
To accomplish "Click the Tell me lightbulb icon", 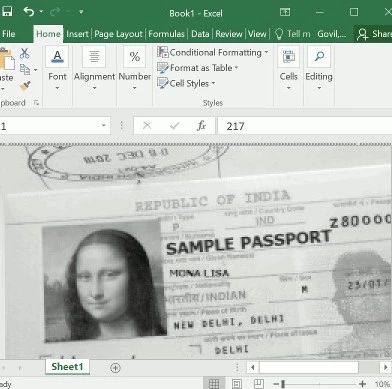I will pos(279,34).
